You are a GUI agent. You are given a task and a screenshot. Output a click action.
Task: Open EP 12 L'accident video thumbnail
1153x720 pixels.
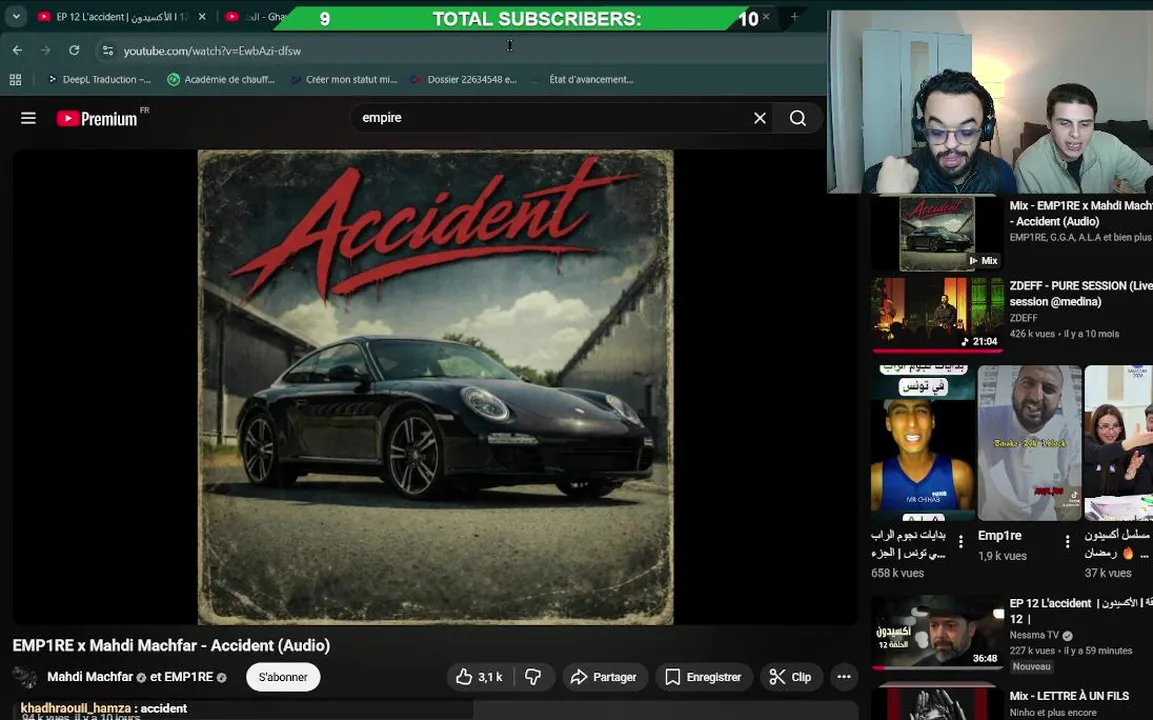(x=937, y=632)
